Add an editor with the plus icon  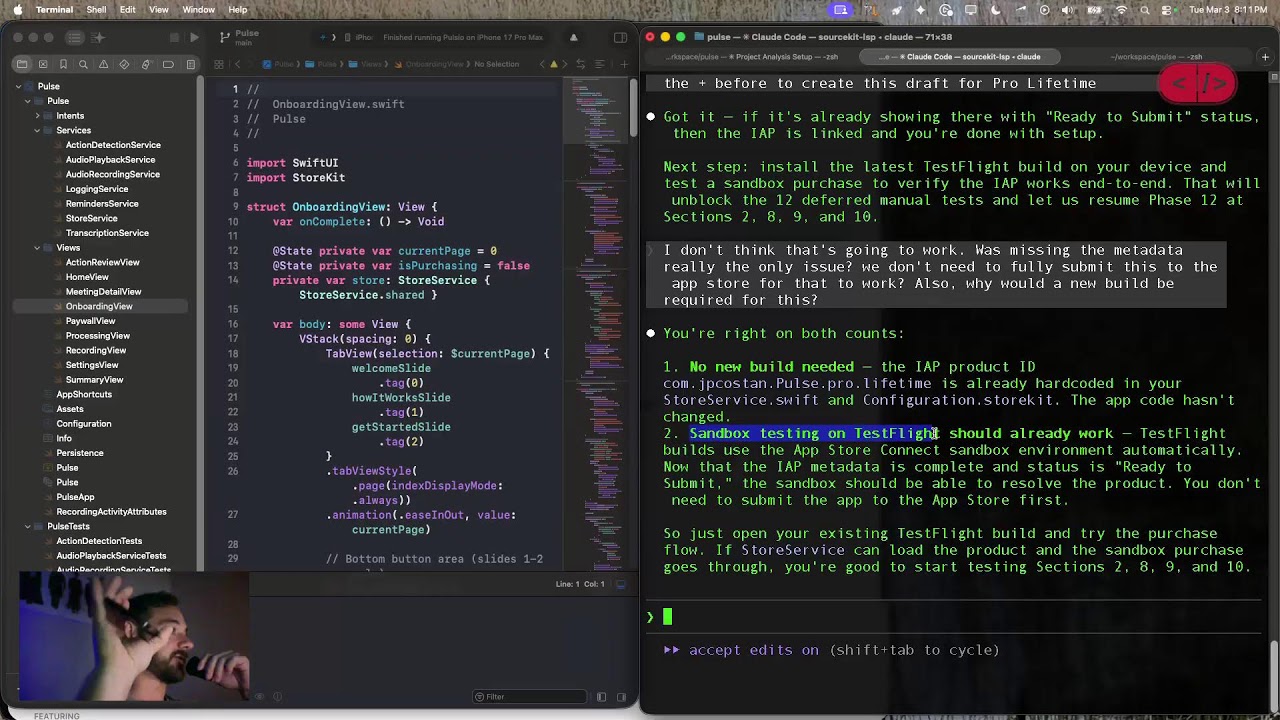click(x=623, y=64)
